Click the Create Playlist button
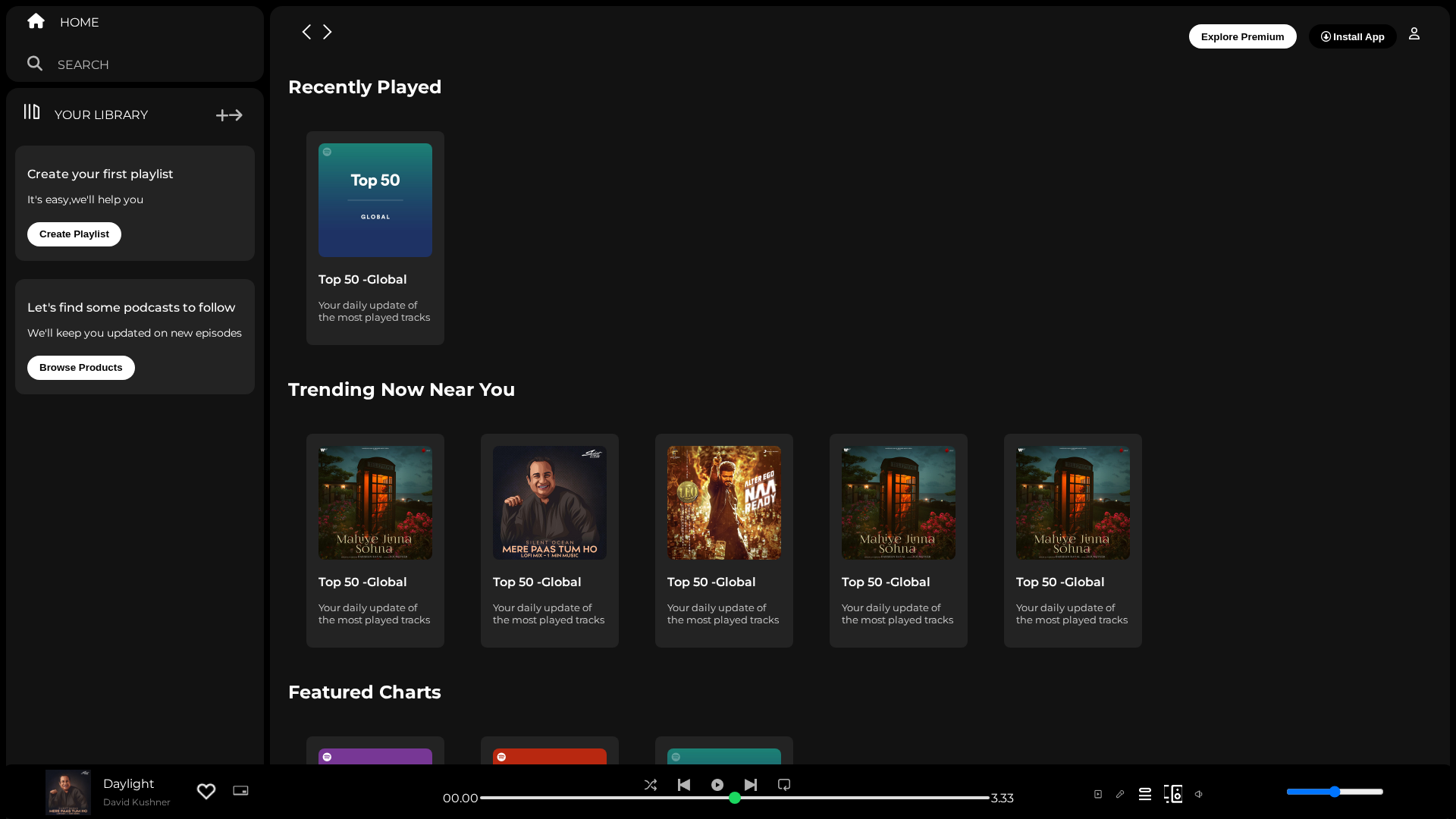This screenshot has height=819, width=1456. coord(74,234)
